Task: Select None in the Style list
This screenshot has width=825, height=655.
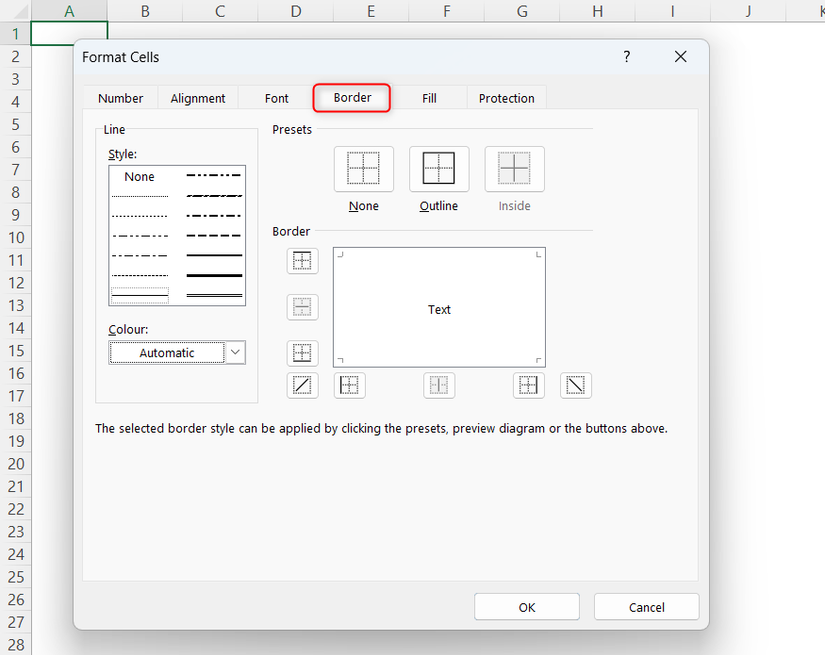Action: click(139, 176)
